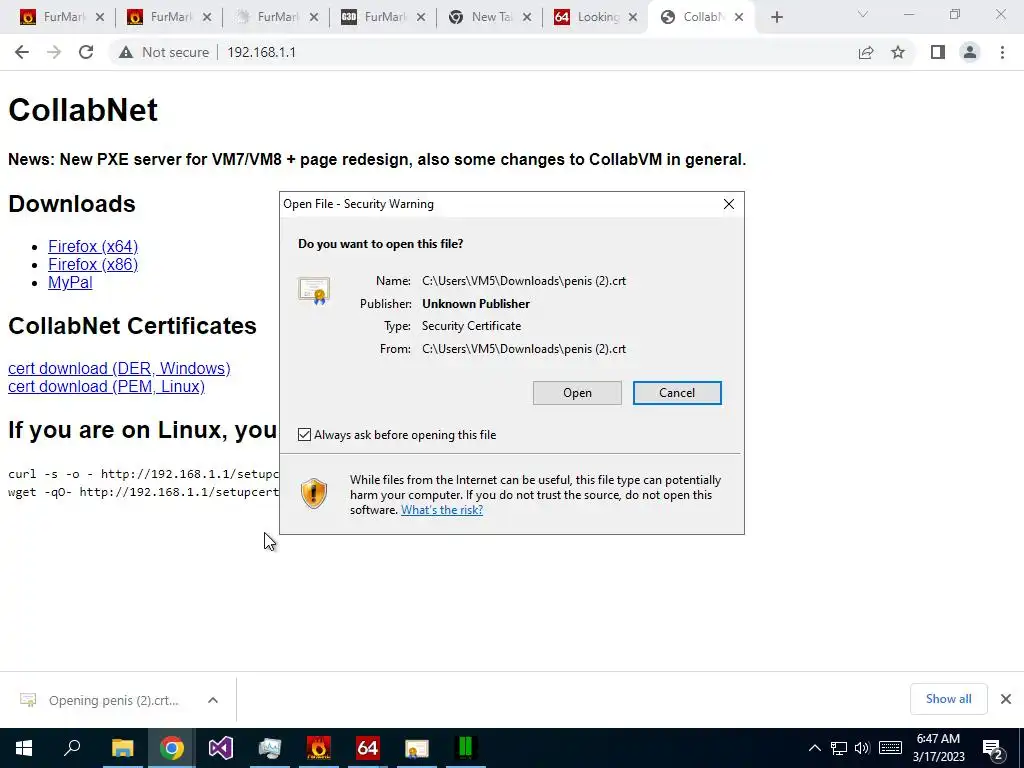Close the Looking tab
1024x768 pixels.
633,18
